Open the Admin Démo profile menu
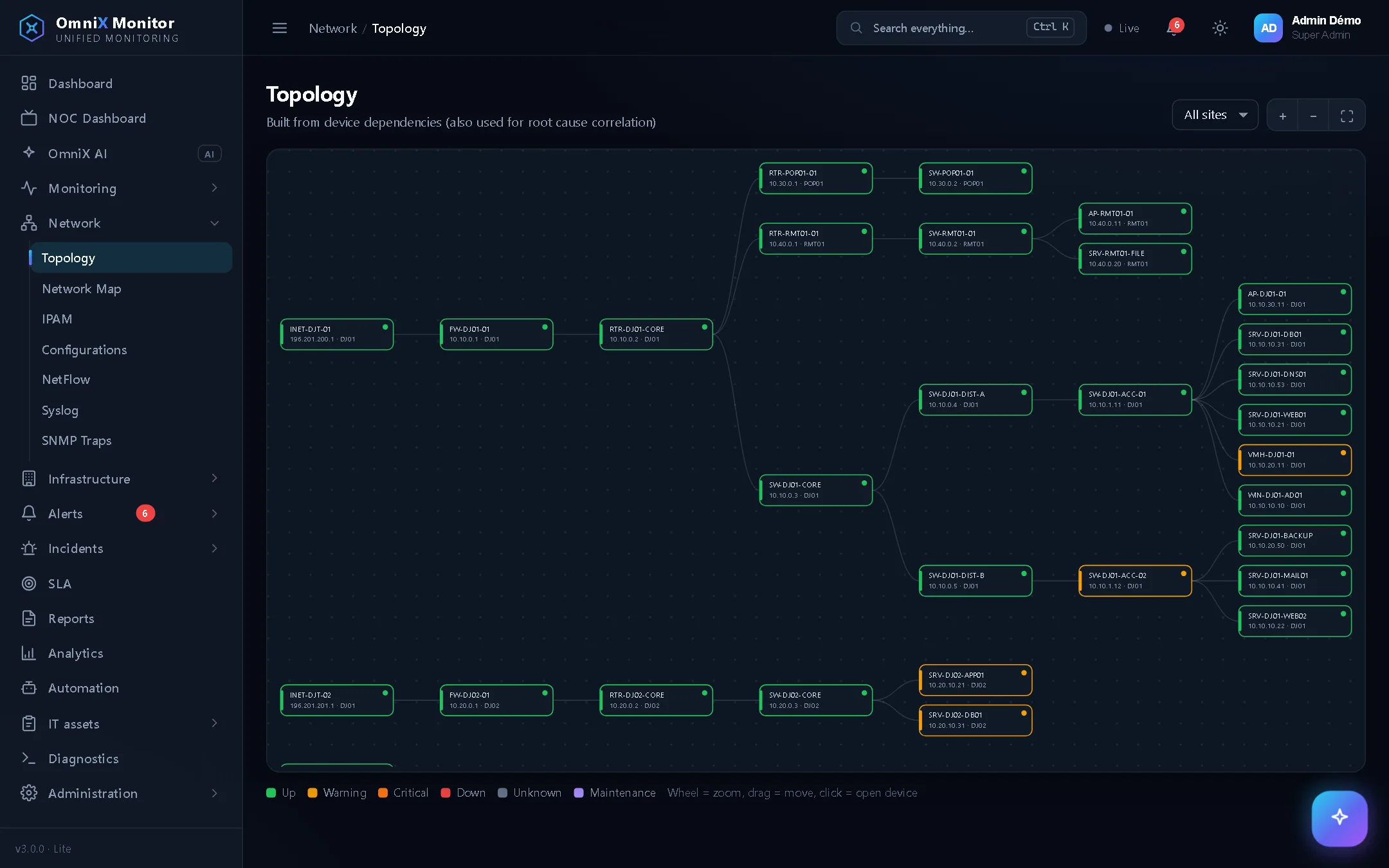Screen dimensions: 1389x868 1309,28
